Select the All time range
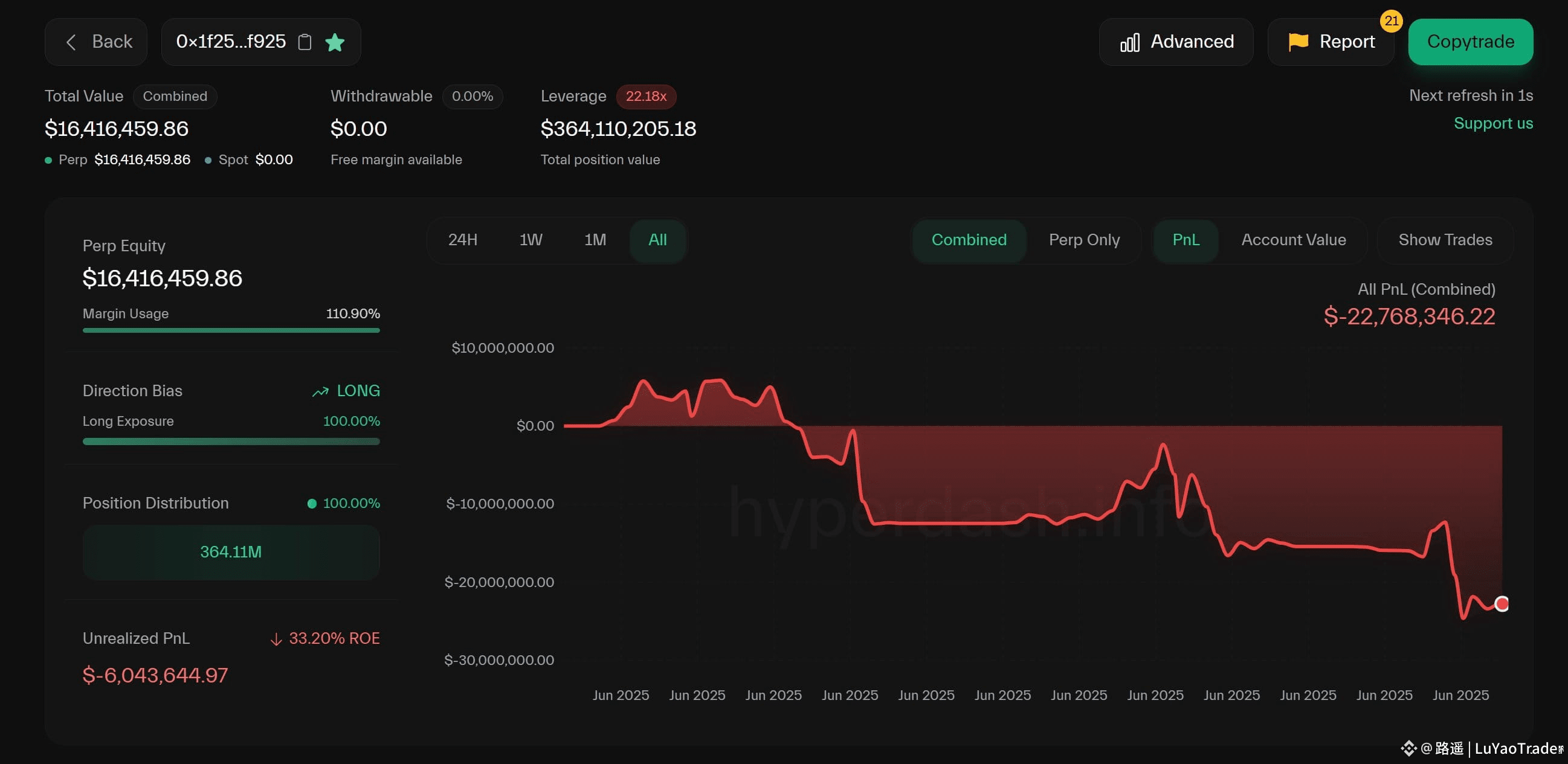Viewport: 1568px width, 764px height. [657, 240]
